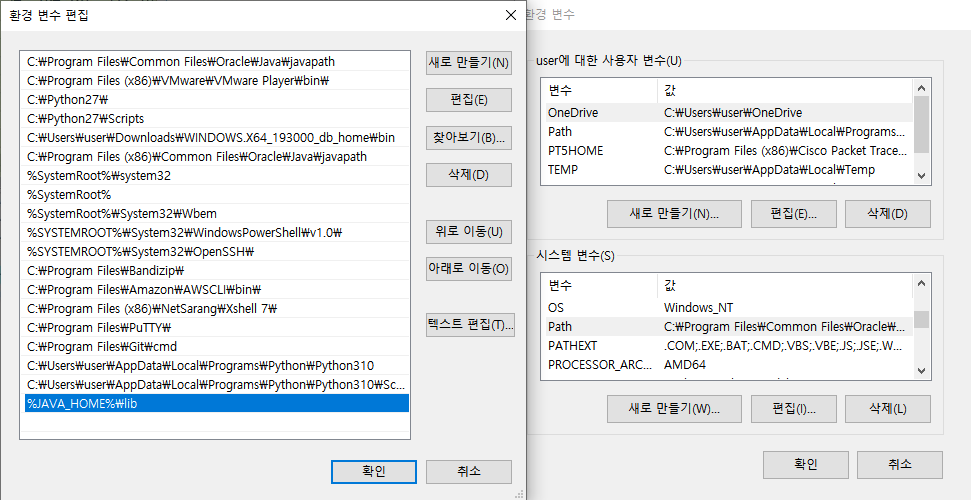This screenshot has height=500, width=971.
Task: Delete selected entry with 삭제(D) in edit dialog
Action: pos(469,175)
